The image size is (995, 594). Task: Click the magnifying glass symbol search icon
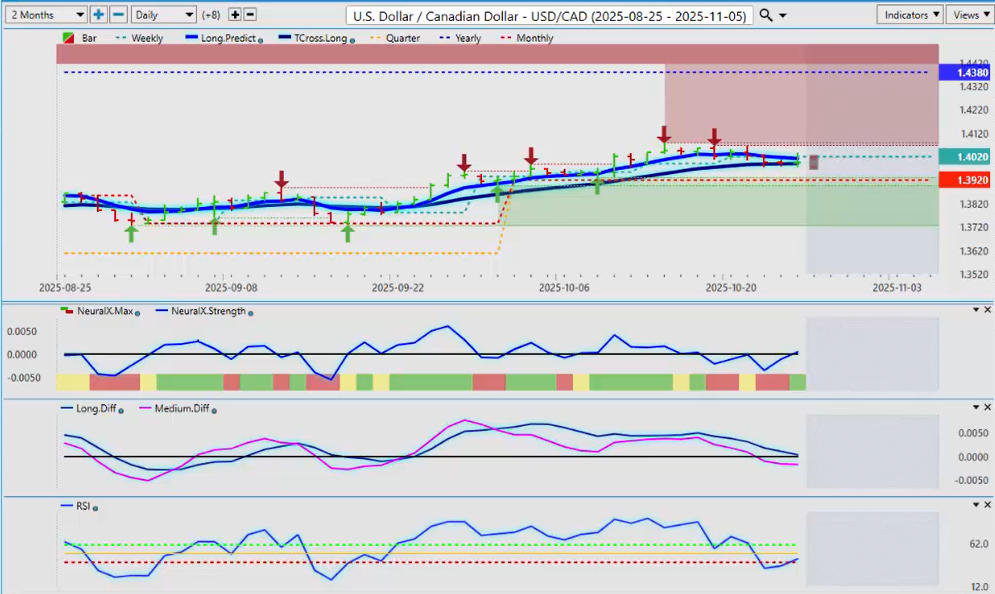tap(766, 15)
